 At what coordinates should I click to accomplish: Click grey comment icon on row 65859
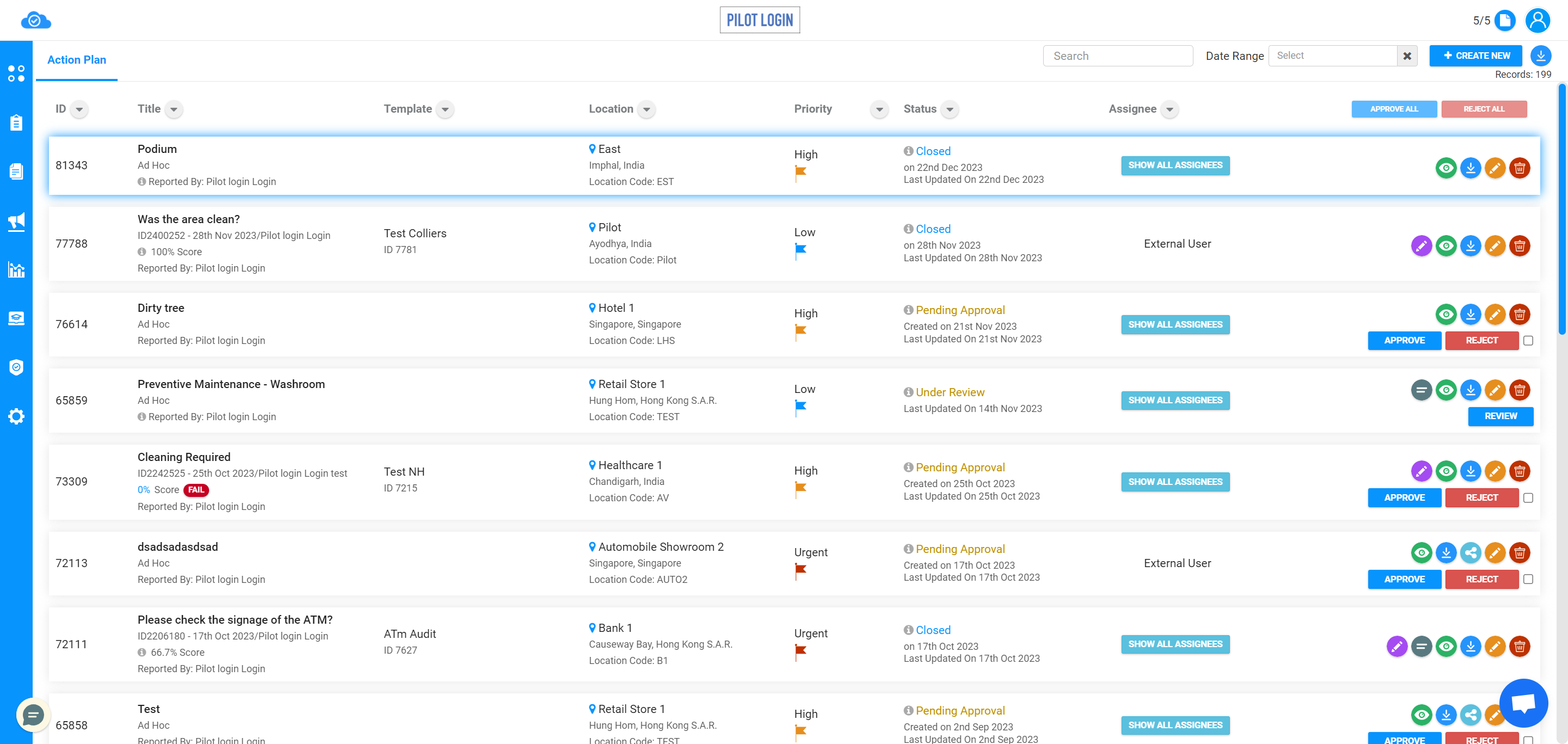pyautogui.click(x=1420, y=390)
